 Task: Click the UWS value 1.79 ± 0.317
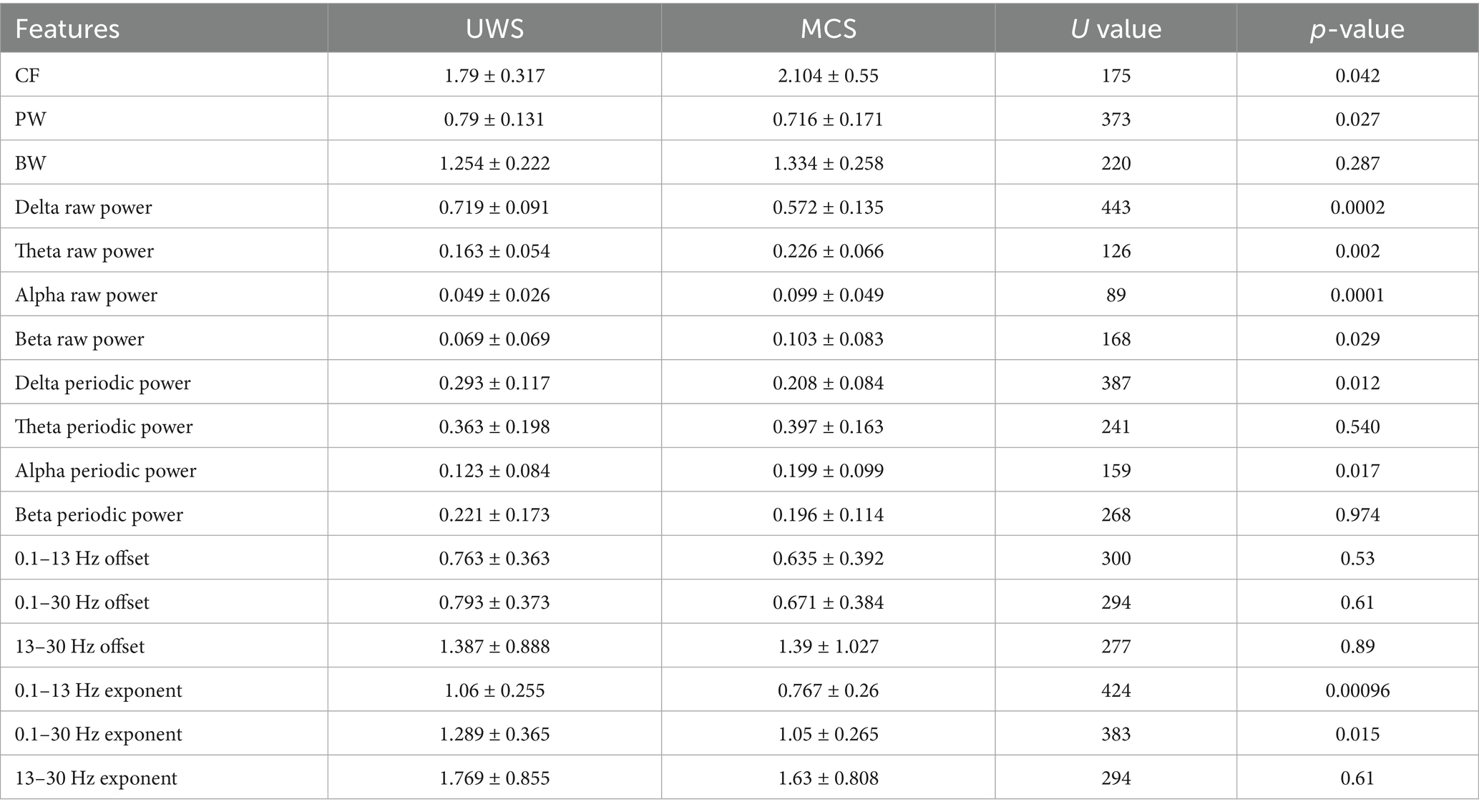494,75
